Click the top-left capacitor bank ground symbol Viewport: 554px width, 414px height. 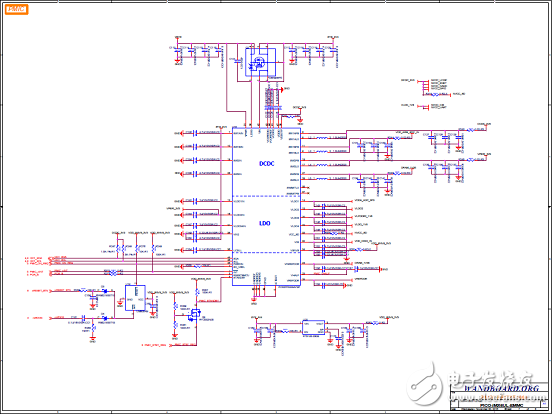[x=177, y=61]
